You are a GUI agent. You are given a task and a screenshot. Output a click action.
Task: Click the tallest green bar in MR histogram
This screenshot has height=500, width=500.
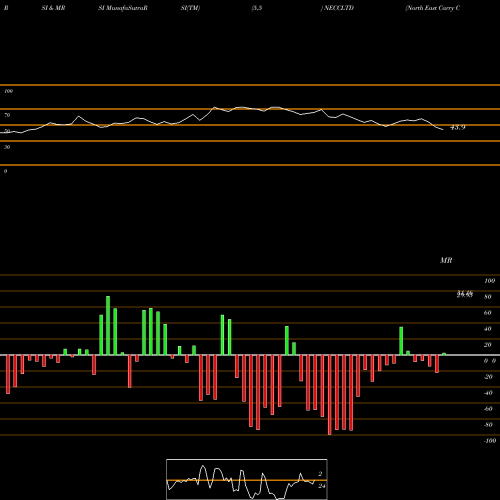[x=108, y=325]
